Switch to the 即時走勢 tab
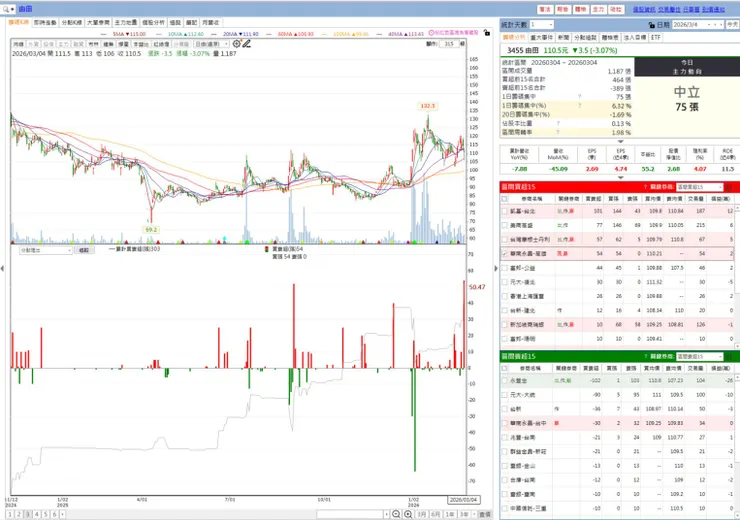This screenshot has width=740, height=520. 45,23
